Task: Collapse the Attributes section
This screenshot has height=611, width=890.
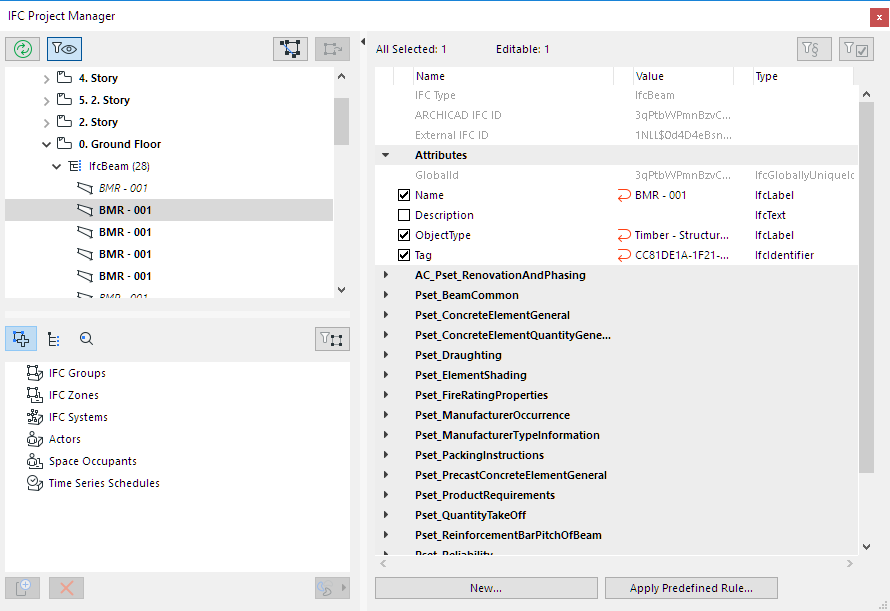Action: (385, 155)
